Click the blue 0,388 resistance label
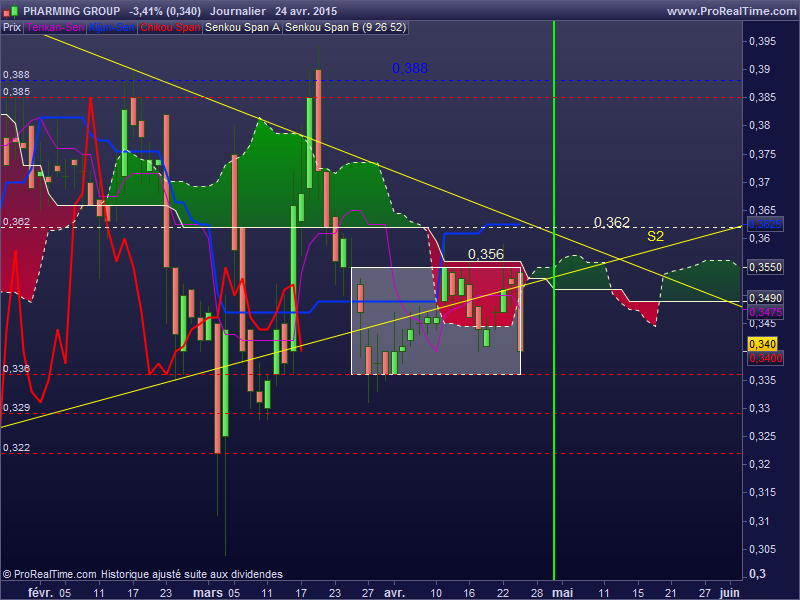 pos(409,68)
